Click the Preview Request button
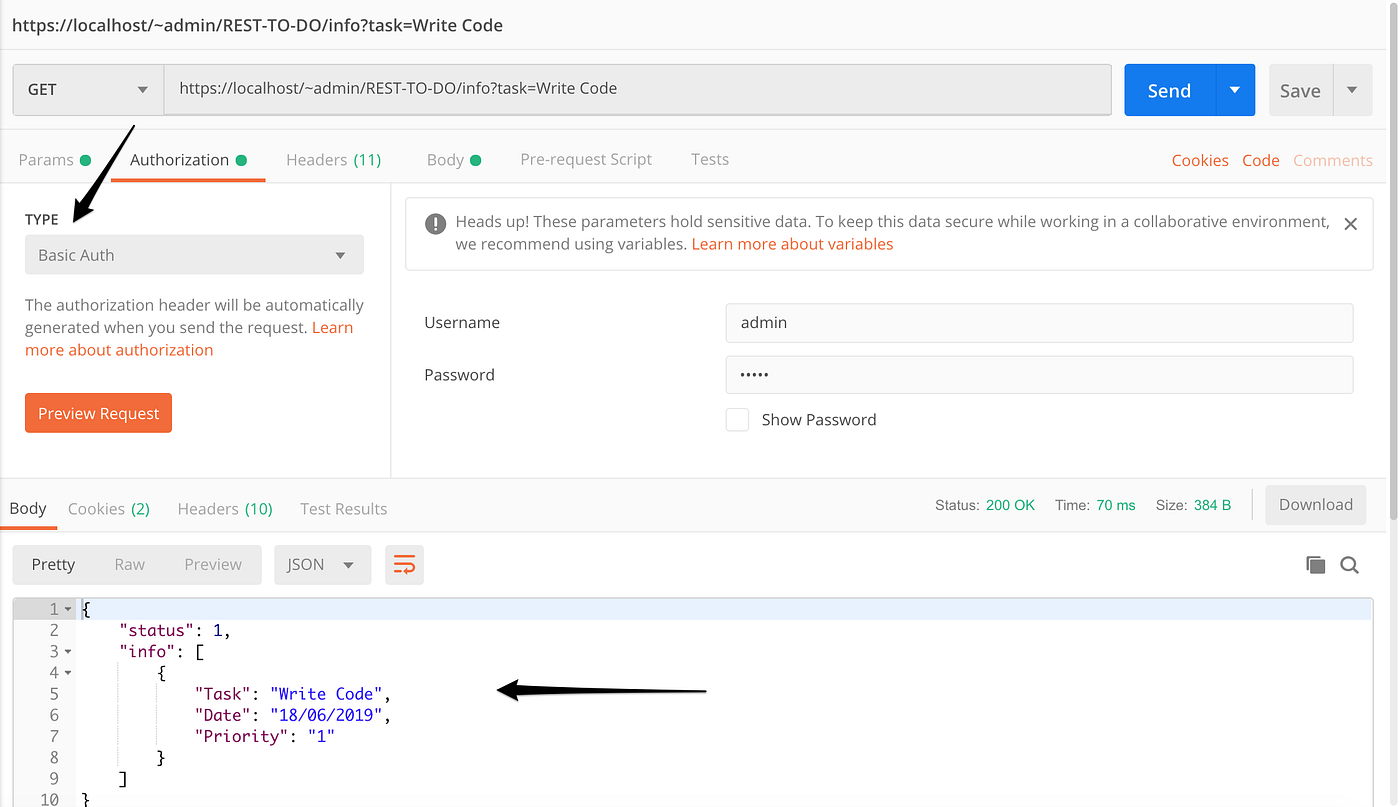Image resolution: width=1400 pixels, height=807 pixels. [98, 413]
